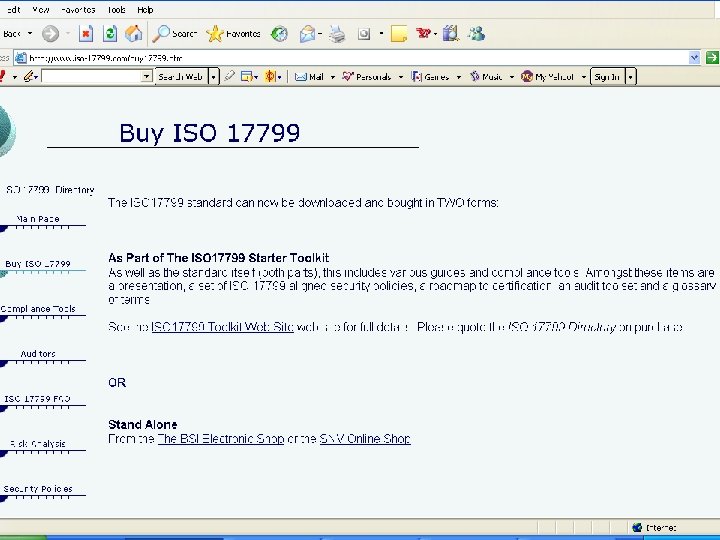Open Compliance Tools sidebar link
The height and width of the screenshot is (540, 720).
coord(38,309)
